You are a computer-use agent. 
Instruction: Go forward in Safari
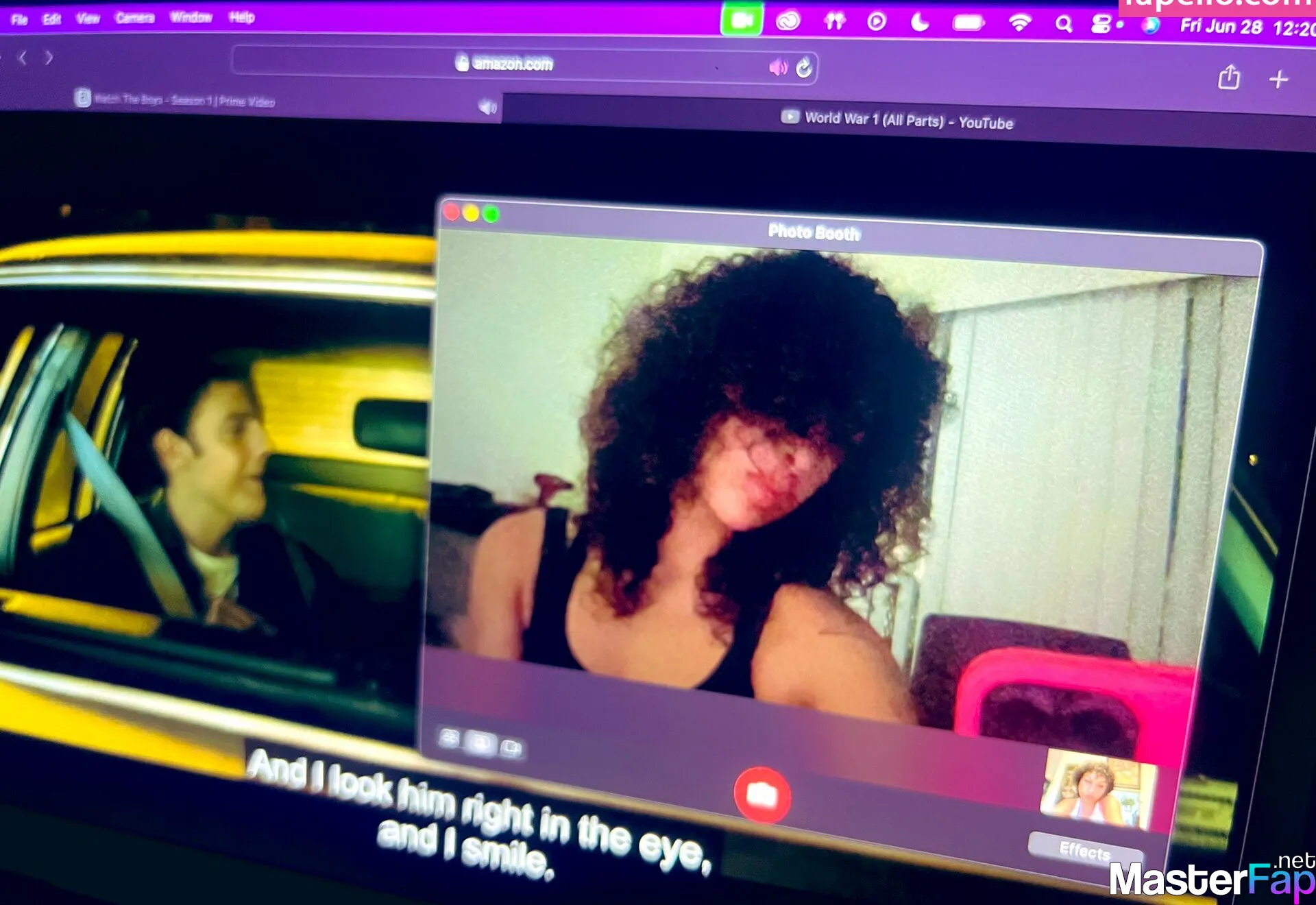(x=49, y=58)
